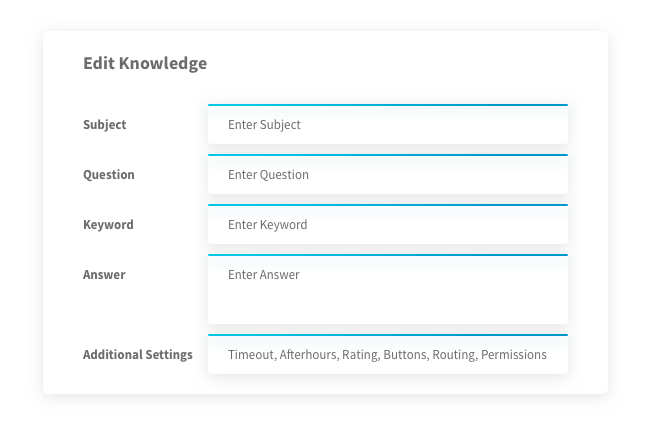
Task: Select Afterhours in Additional Settings
Action: point(309,355)
